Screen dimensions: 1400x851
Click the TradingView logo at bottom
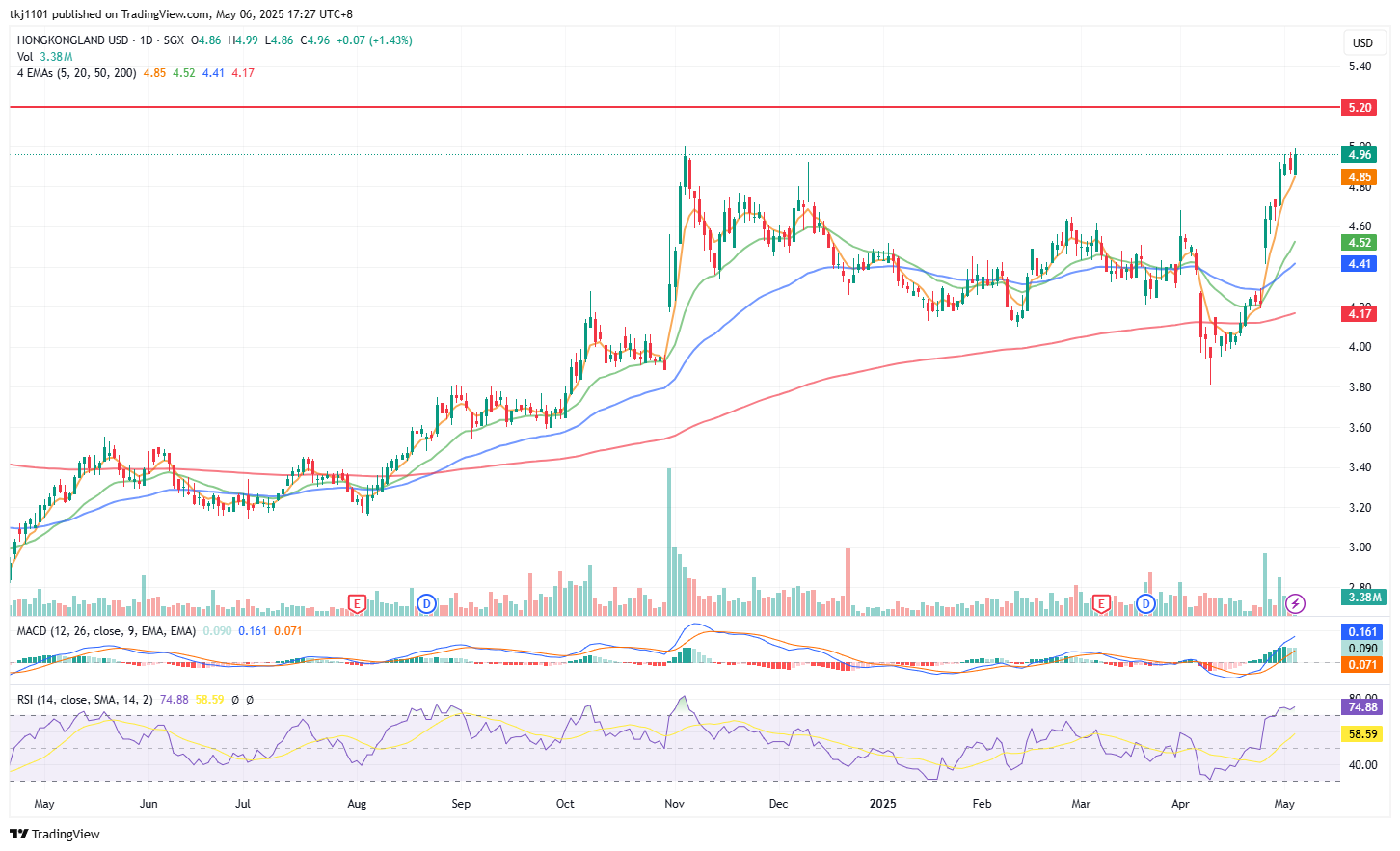[x=55, y=834]
